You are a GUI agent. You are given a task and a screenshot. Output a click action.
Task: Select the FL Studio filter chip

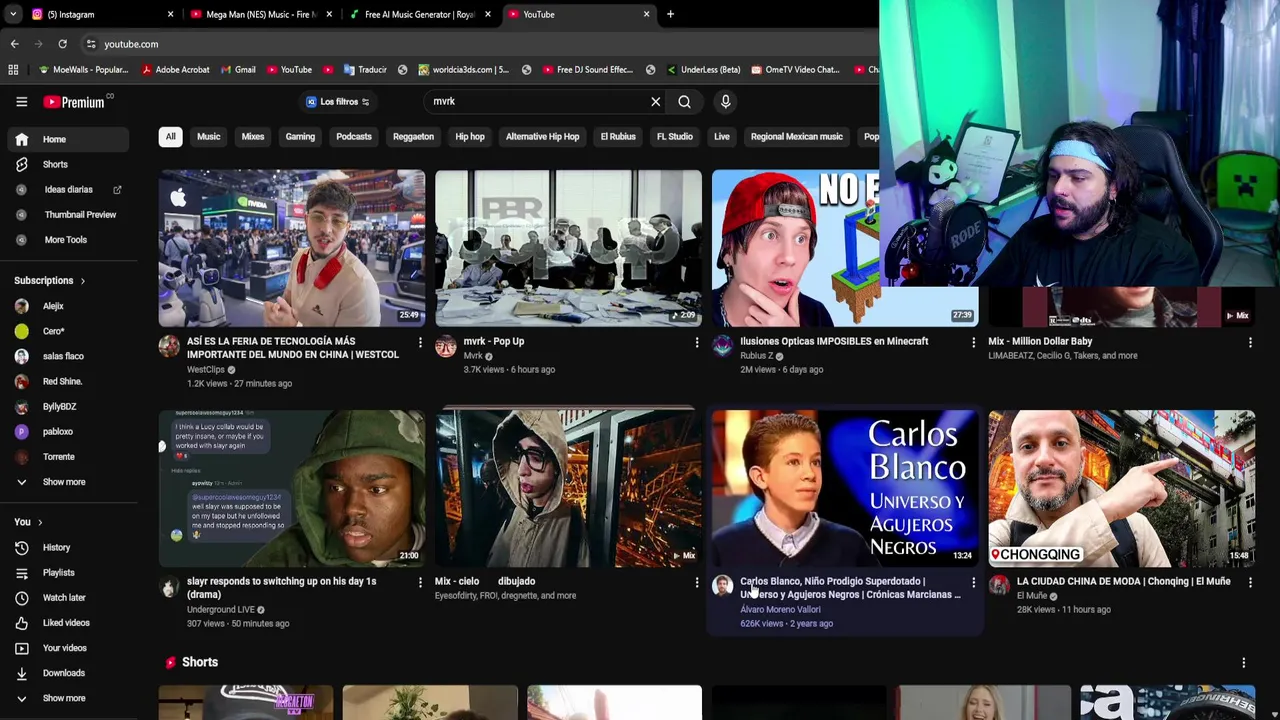click(675, 137)
